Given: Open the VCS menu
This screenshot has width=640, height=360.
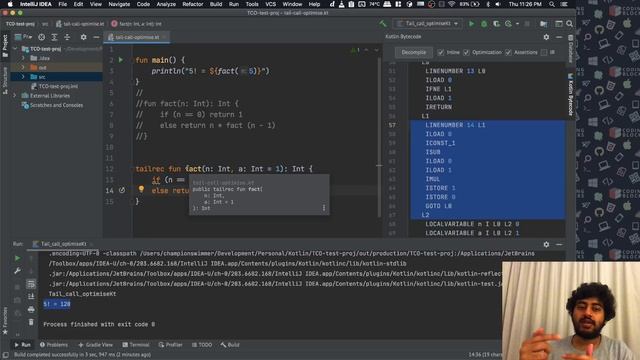Looking at the screenshot, I should pos(271,4).
